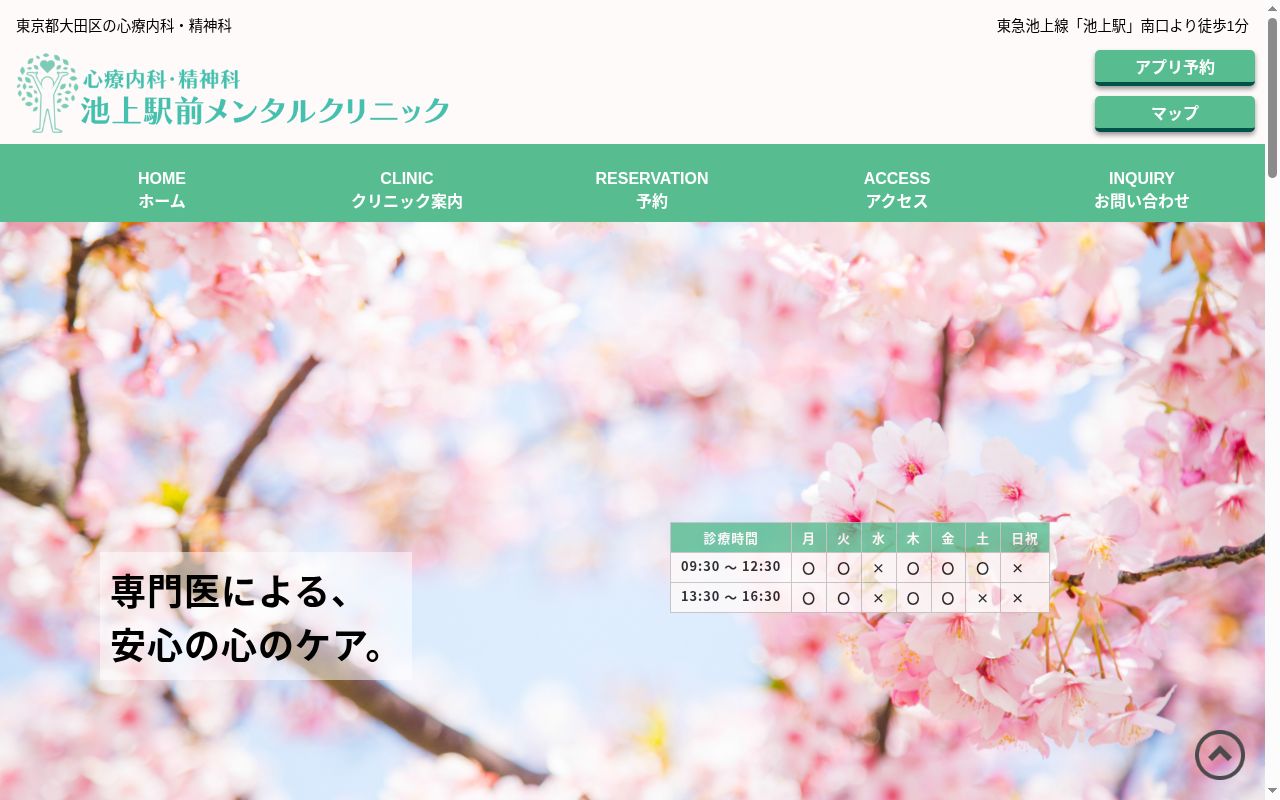Click the 専門医による、 headline line
1280x800 pixels.
click(231, 591)
